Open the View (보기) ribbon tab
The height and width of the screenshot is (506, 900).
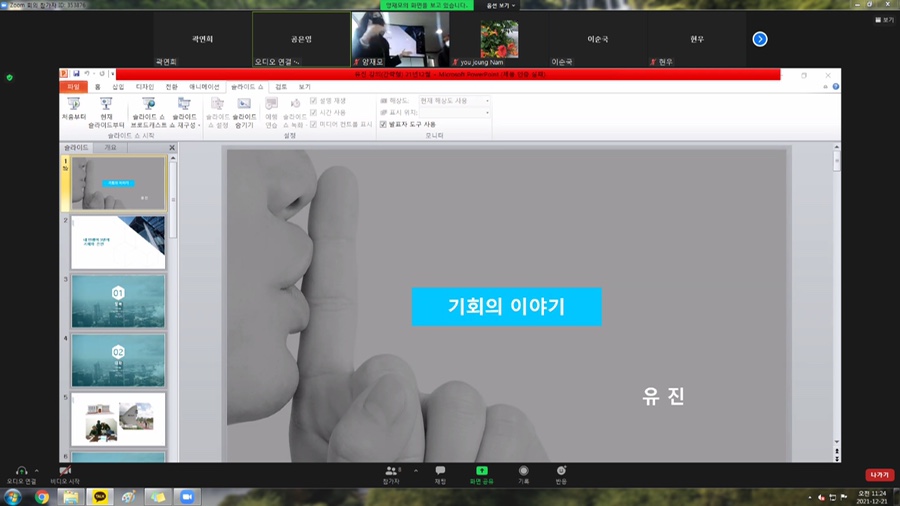(304, 87)
